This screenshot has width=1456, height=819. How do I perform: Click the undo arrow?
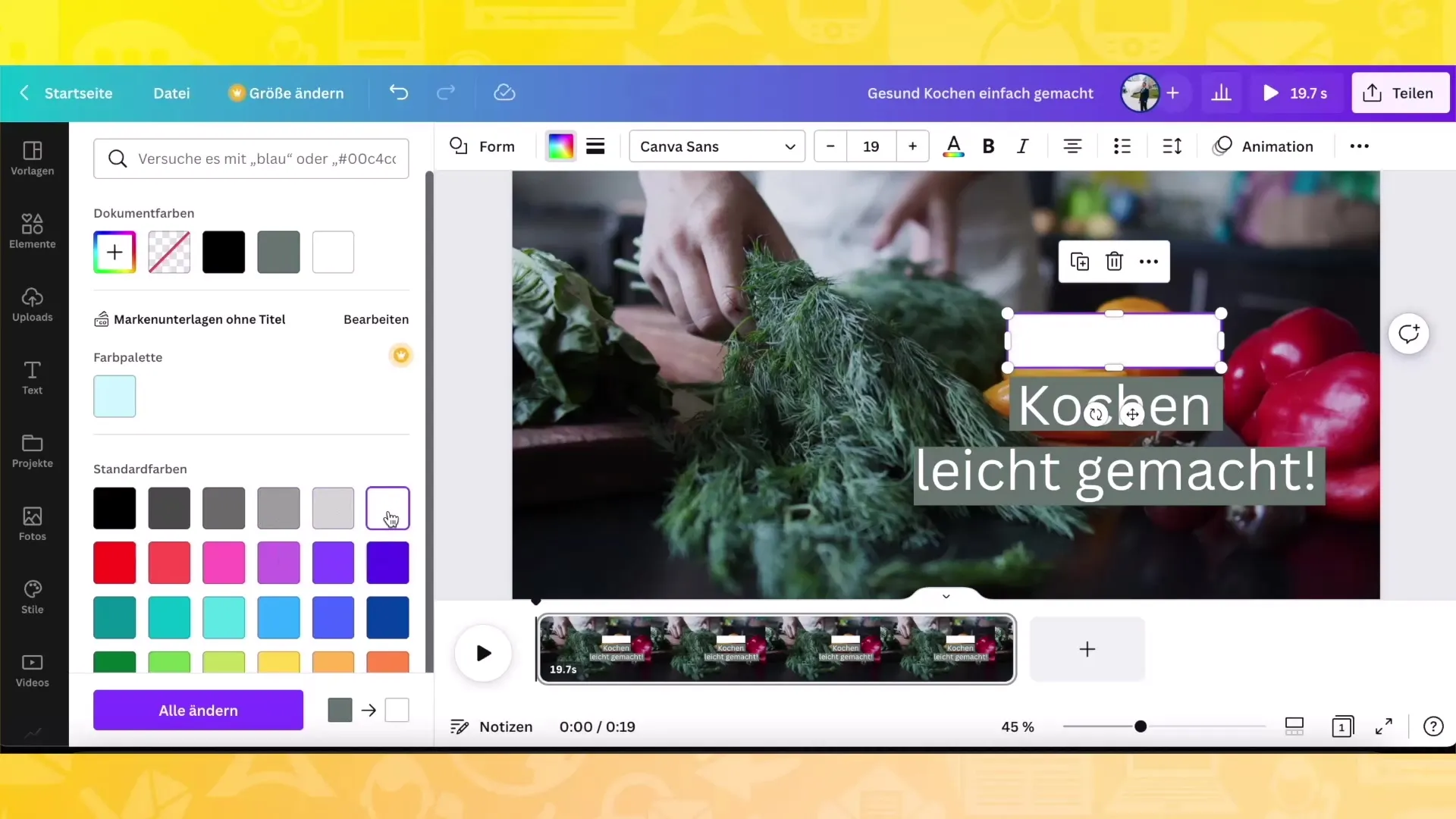(399, 93)
